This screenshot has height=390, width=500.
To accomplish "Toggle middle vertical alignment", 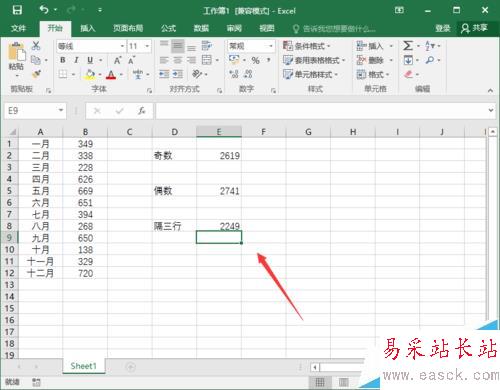I will point(178,46).
